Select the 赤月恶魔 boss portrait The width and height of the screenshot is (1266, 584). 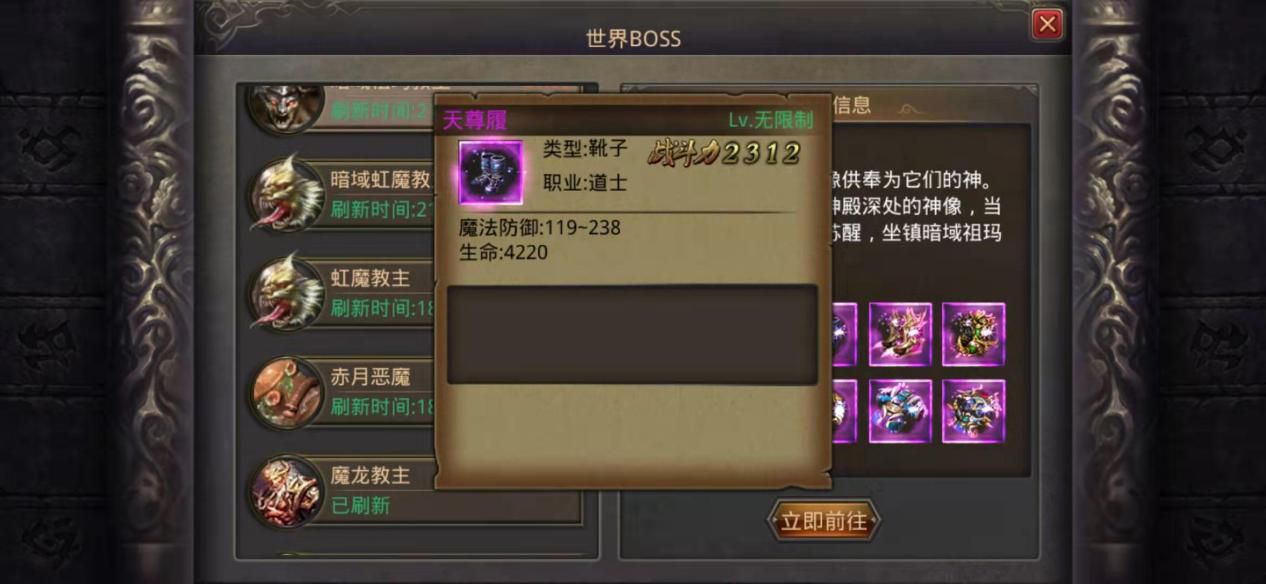coord(287,391)
